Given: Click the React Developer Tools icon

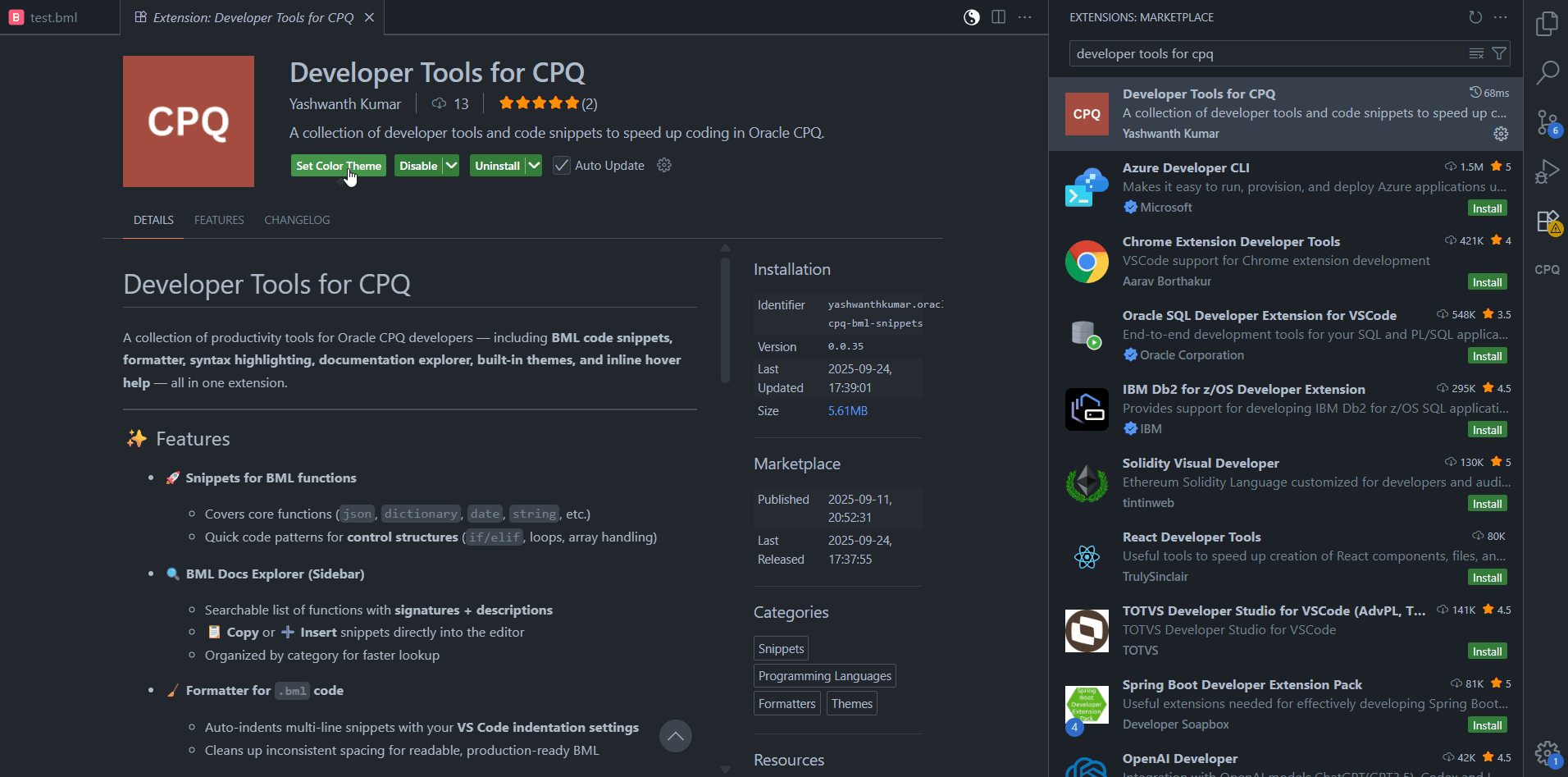Looking at the screenshot, I should pos(1087,557).
